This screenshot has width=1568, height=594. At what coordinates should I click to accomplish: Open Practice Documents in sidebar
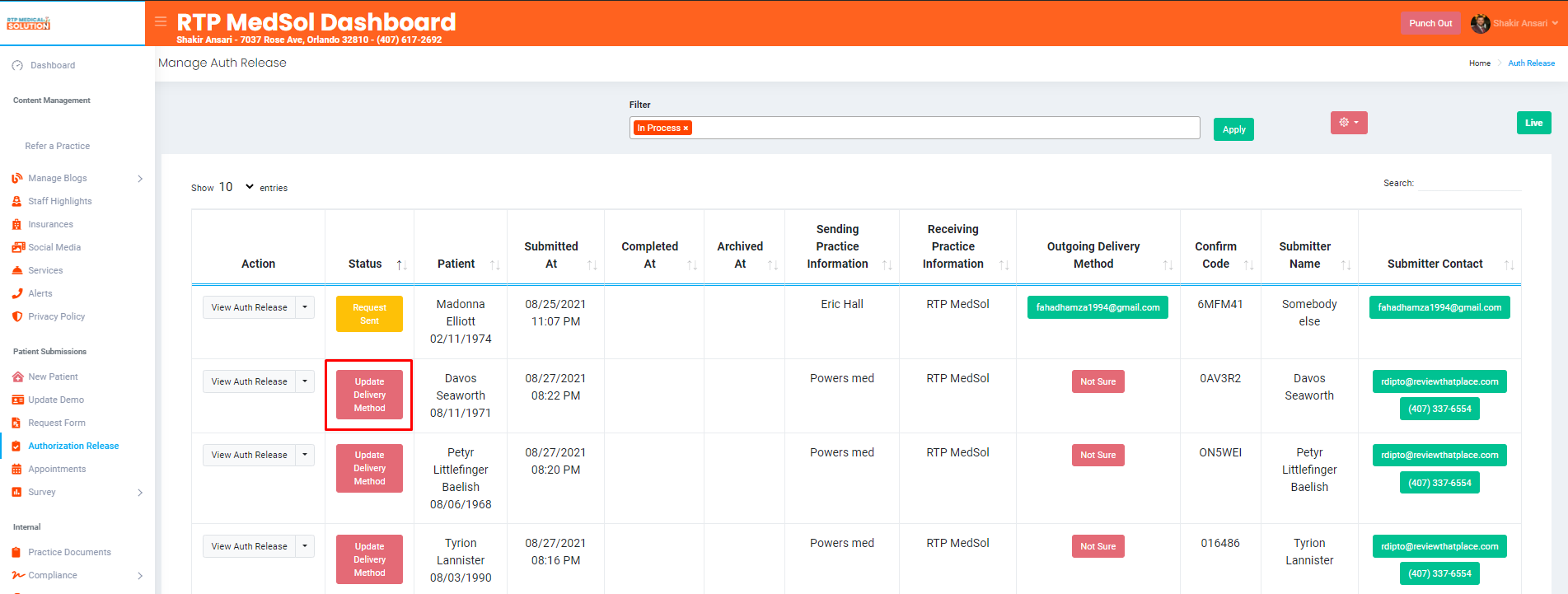(x=69, y=552)
